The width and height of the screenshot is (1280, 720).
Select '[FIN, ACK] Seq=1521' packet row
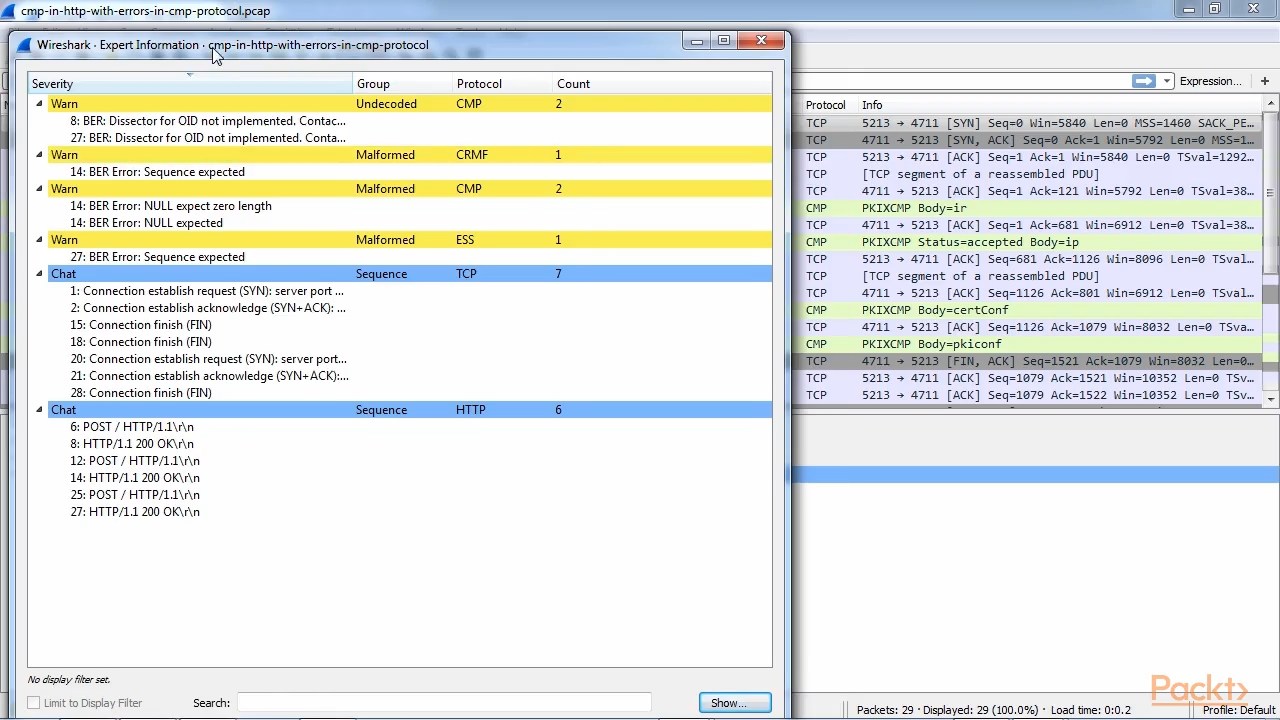pyautogui.click(x=1027, y=361)
